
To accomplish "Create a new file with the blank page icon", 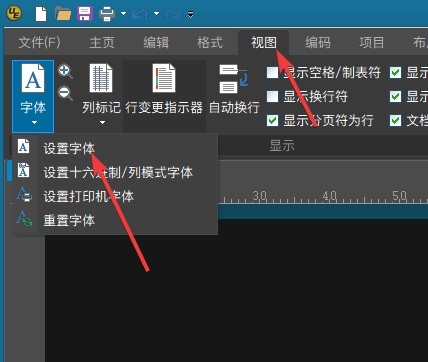I will 41,14.
